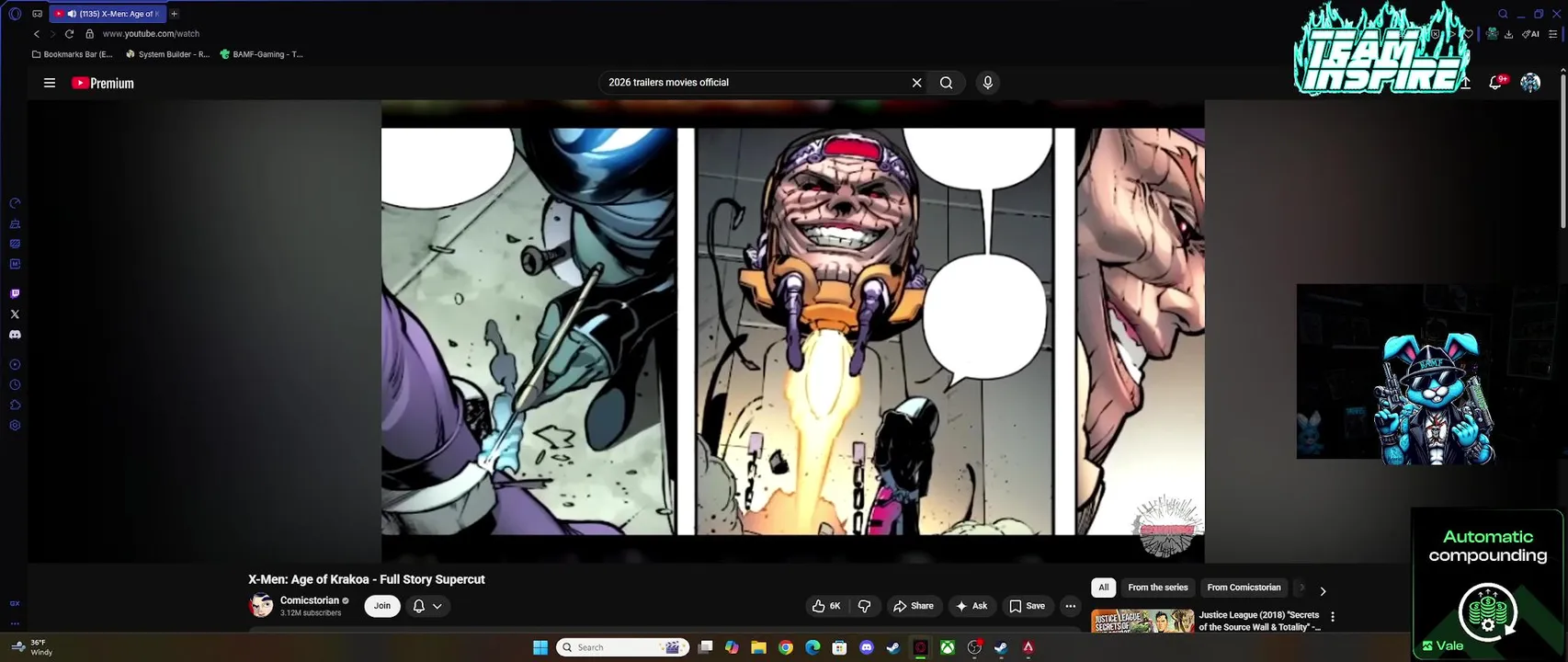Open Justice League Source Wall video thumbnail

click(1142, 622)
